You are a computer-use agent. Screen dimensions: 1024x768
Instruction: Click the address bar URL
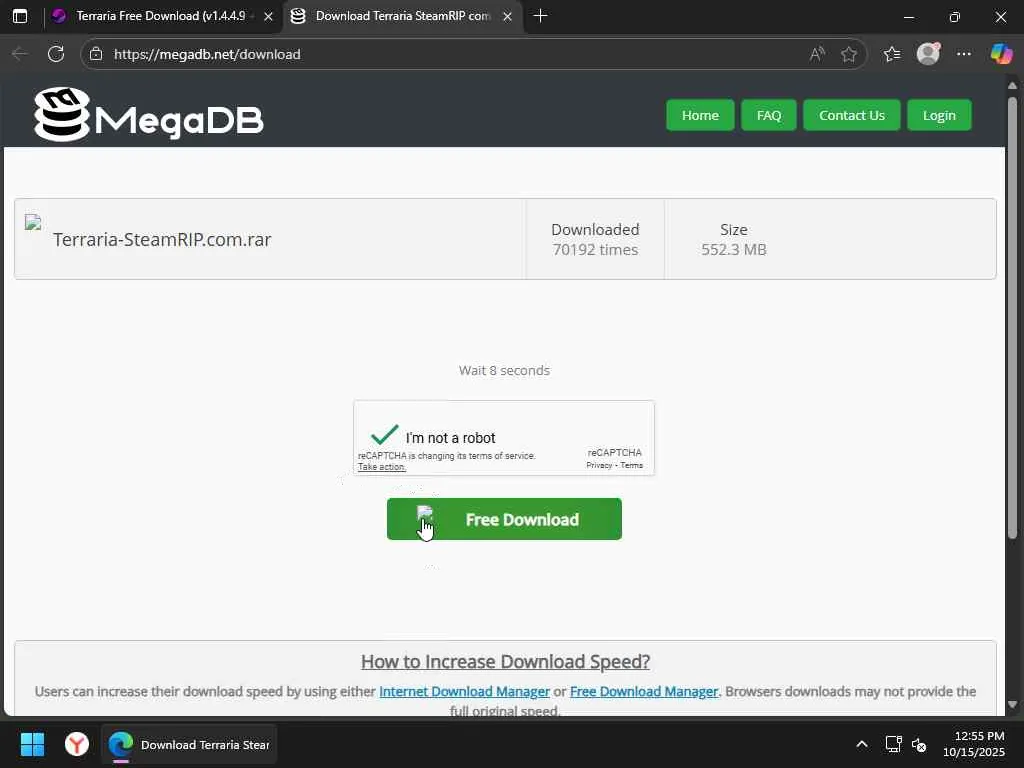tap(207, 54)
